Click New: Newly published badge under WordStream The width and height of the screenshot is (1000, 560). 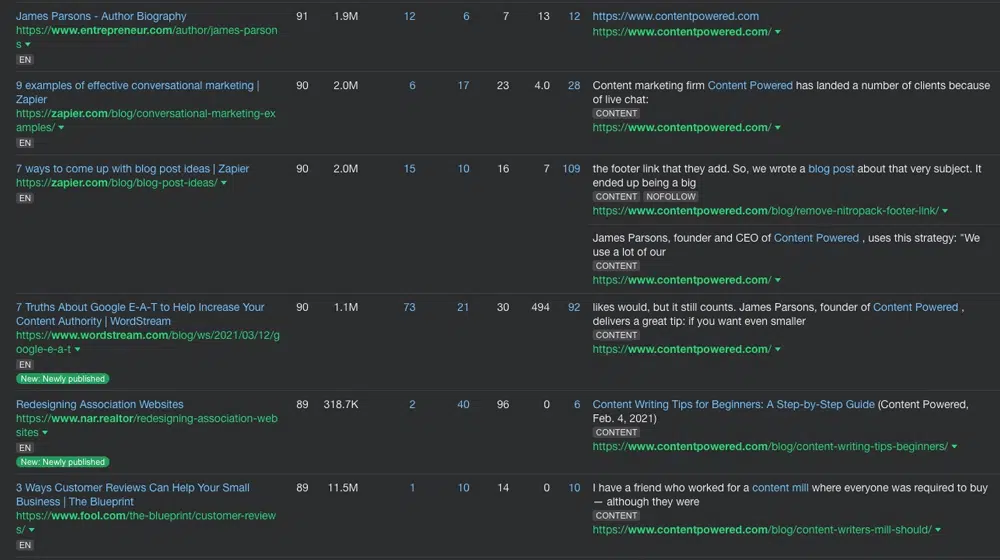62,379
